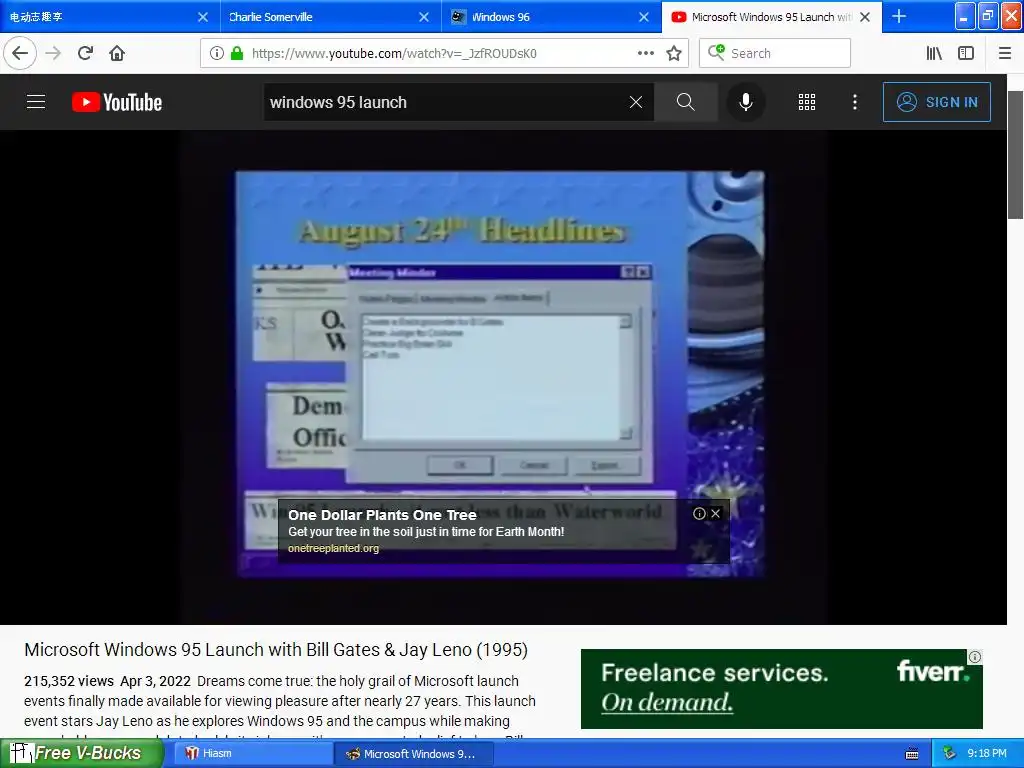Open the Fiverr Freelance services ad

(782, 688)
